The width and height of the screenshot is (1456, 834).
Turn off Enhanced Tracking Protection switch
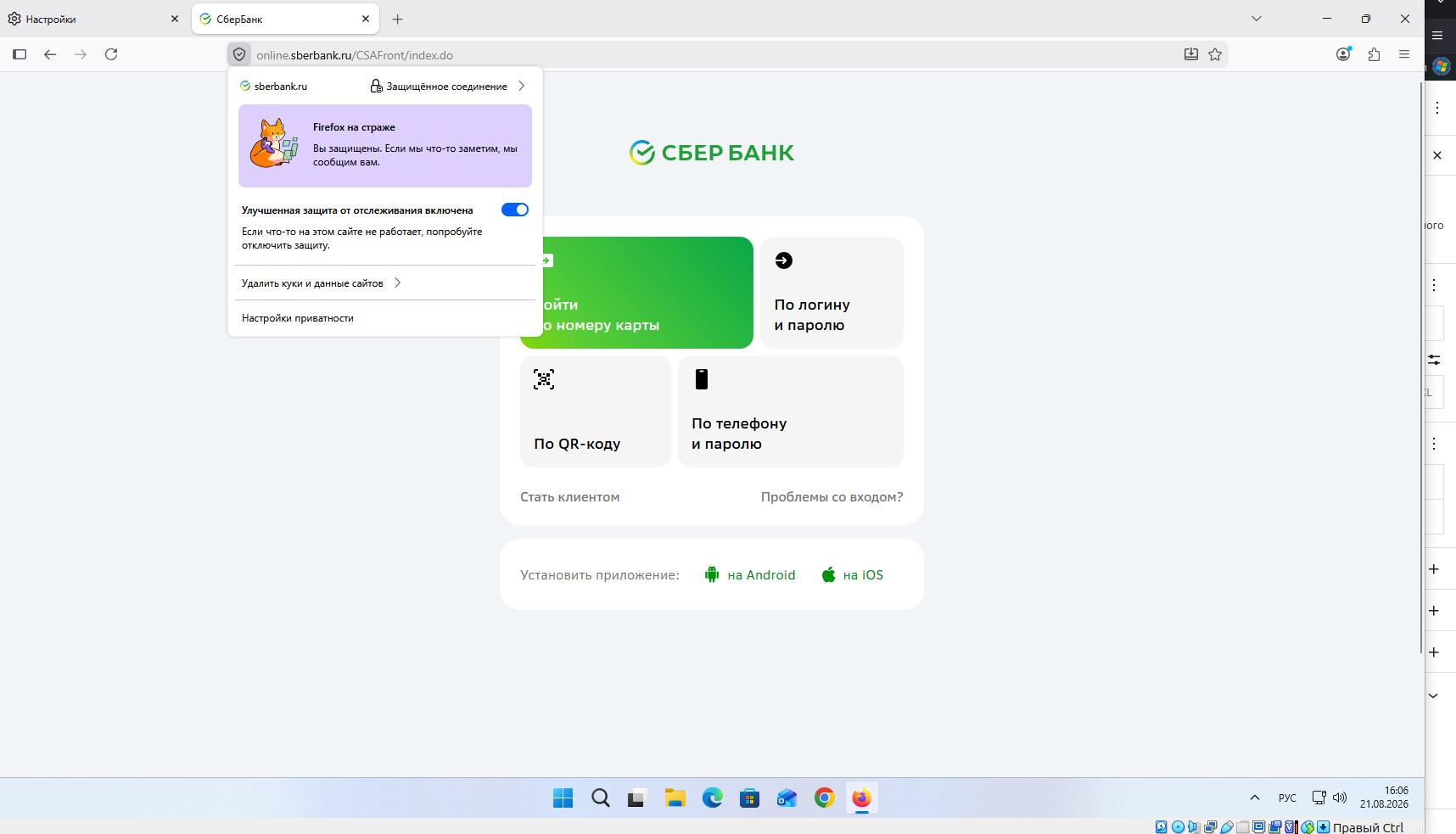pos(515,210)
